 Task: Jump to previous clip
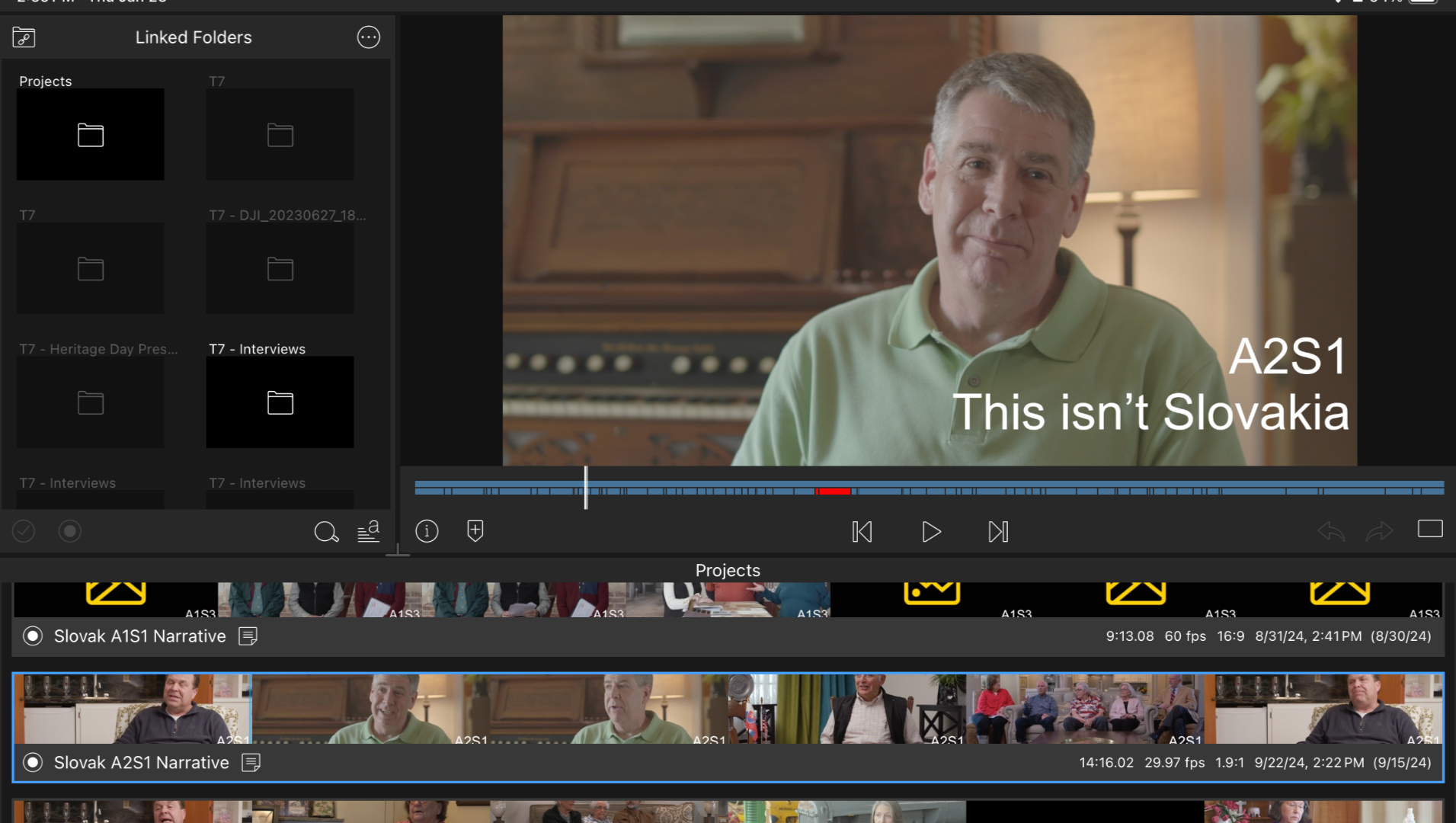862,532
